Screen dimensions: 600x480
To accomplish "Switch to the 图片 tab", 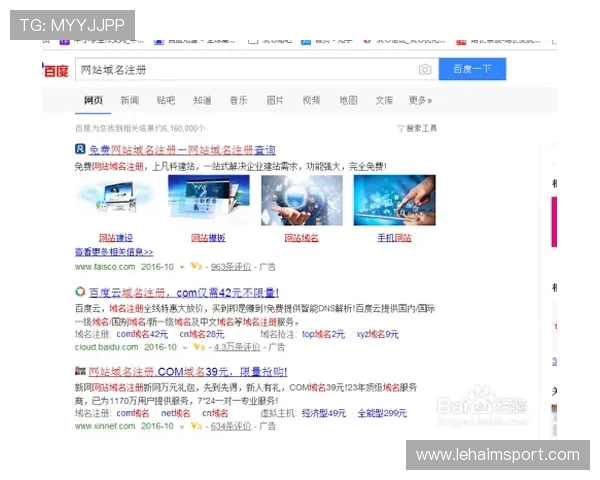I will [x=275, y=100].
